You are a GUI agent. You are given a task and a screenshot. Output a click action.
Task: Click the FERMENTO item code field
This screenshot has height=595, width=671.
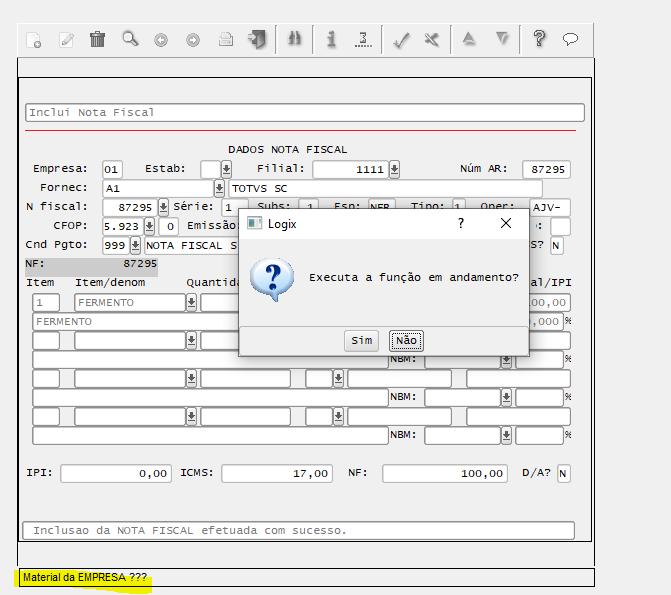pyautogui.click(x=130, y=303)
